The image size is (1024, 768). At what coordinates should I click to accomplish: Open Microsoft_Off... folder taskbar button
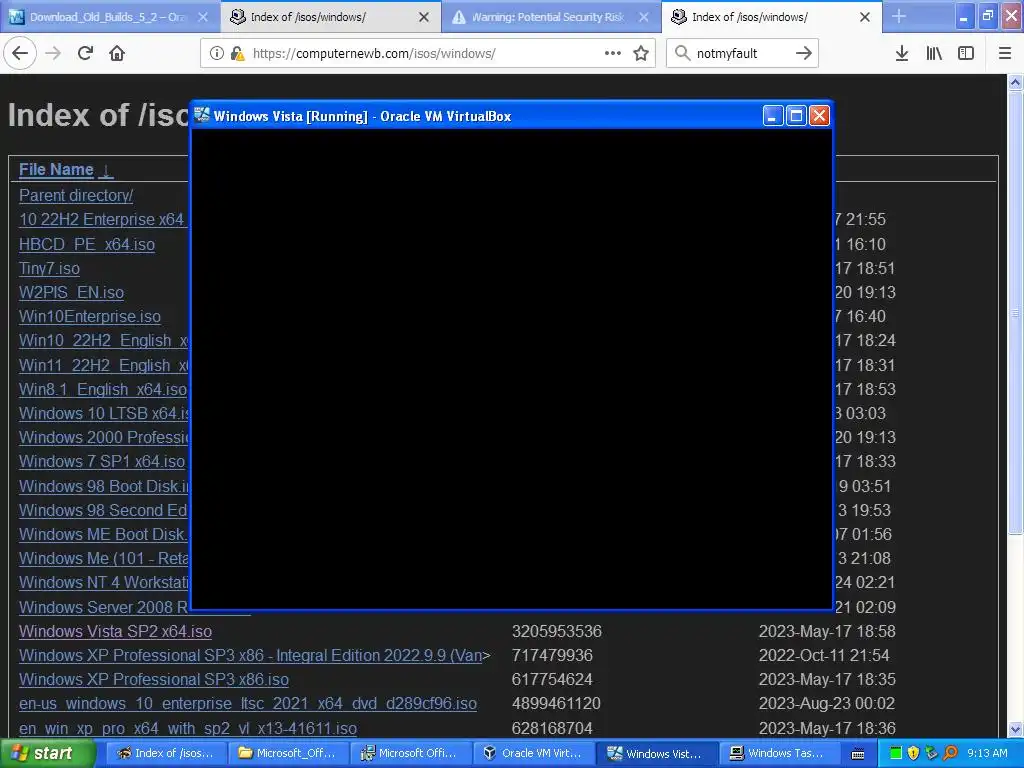pos(289,754)
